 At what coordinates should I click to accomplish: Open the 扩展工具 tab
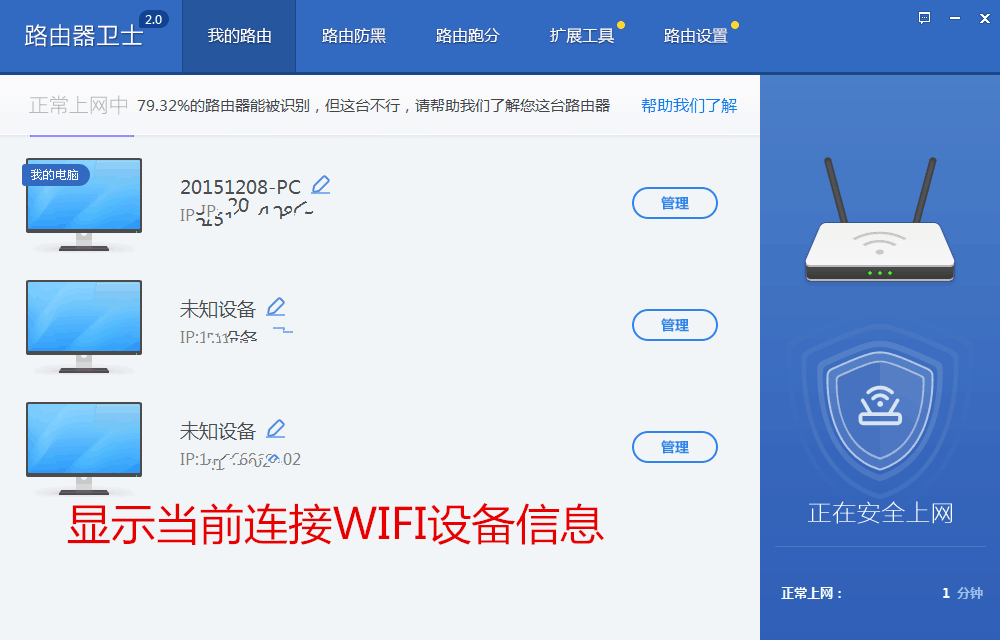pyautogui.click(x=582, y=36)
